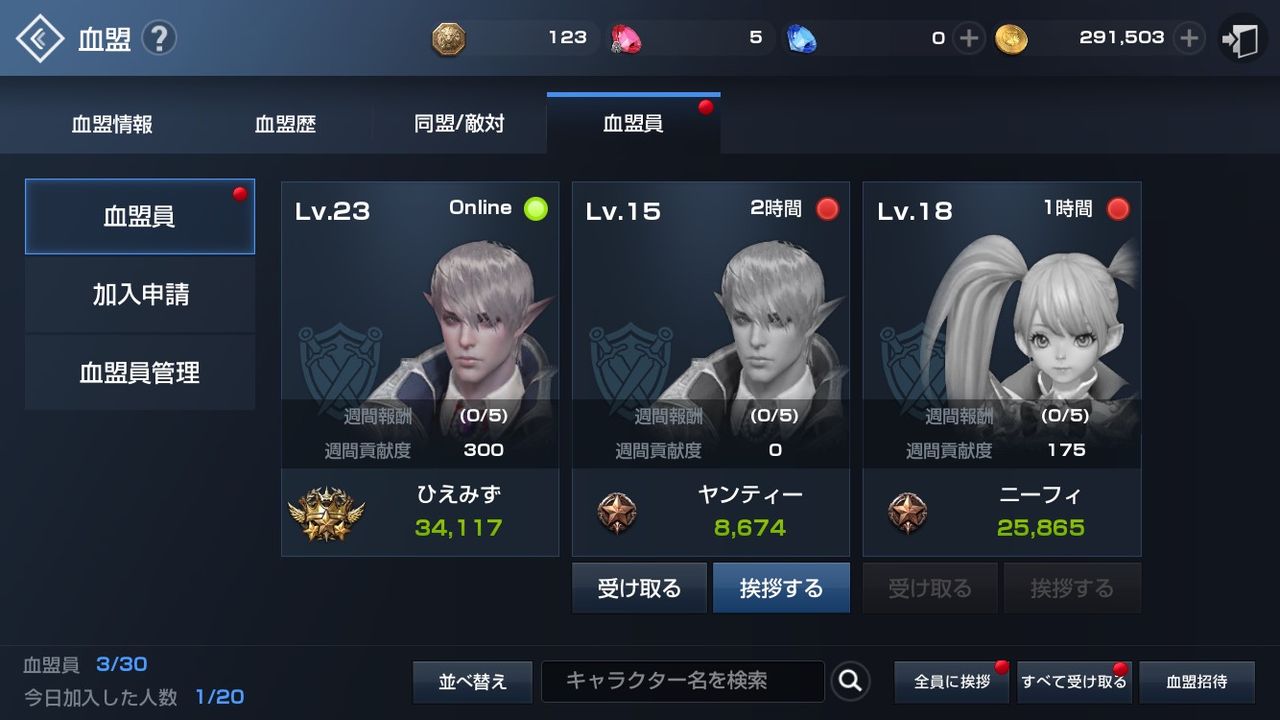Add gold coins with plus icon
The height and width of the screenshot is (720, 1280).
tap(1189, 39)
